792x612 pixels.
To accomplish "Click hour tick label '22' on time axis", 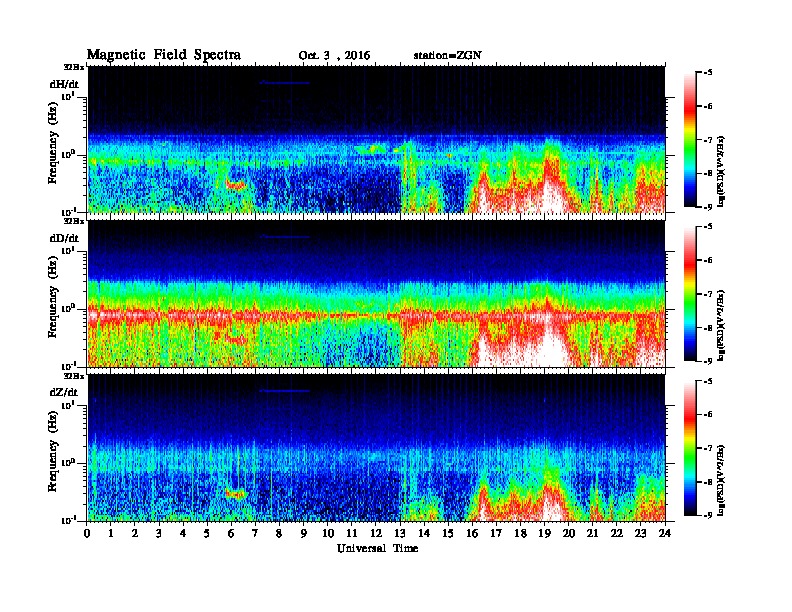I will pos(617,533).
